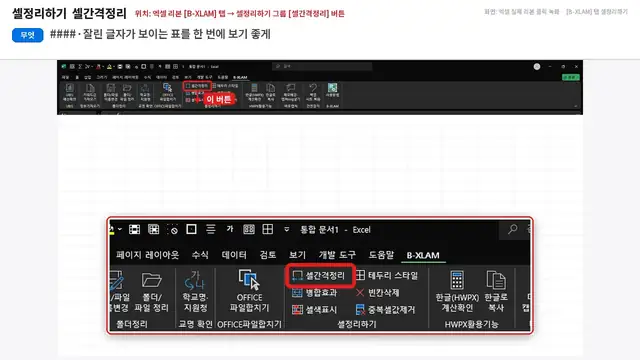Open the 데이터 tab in enlarged ribbon
Image resolution: width=640 pixels, height=360 pixels.
pyautogui.click(x=234, y=255)
